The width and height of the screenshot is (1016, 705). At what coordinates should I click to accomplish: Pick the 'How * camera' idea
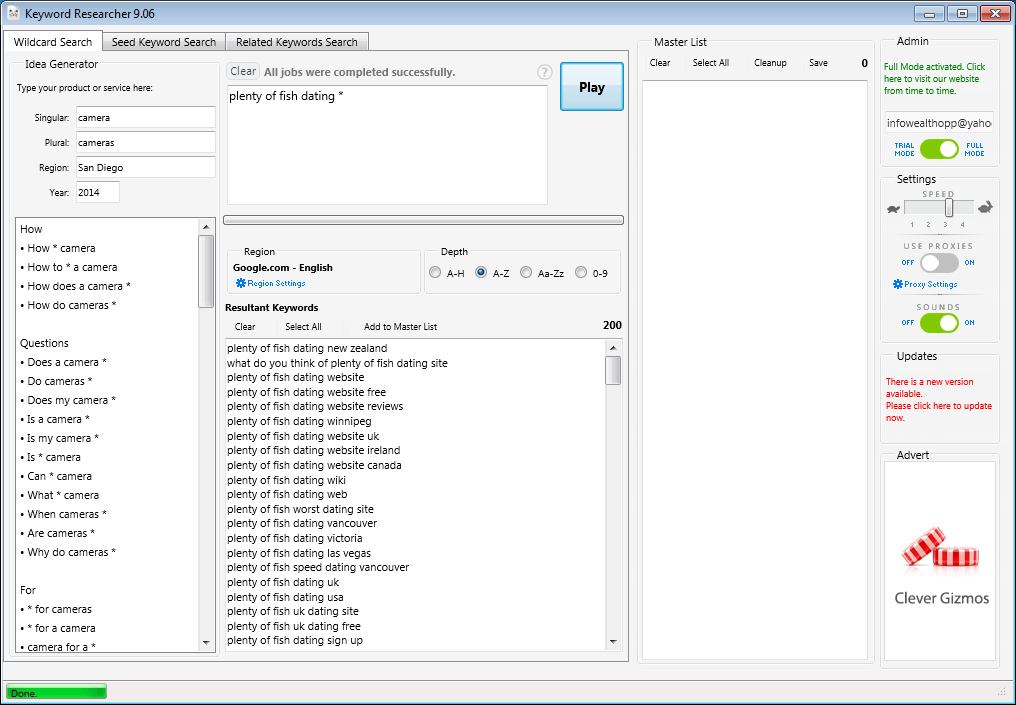coord(58,248)
